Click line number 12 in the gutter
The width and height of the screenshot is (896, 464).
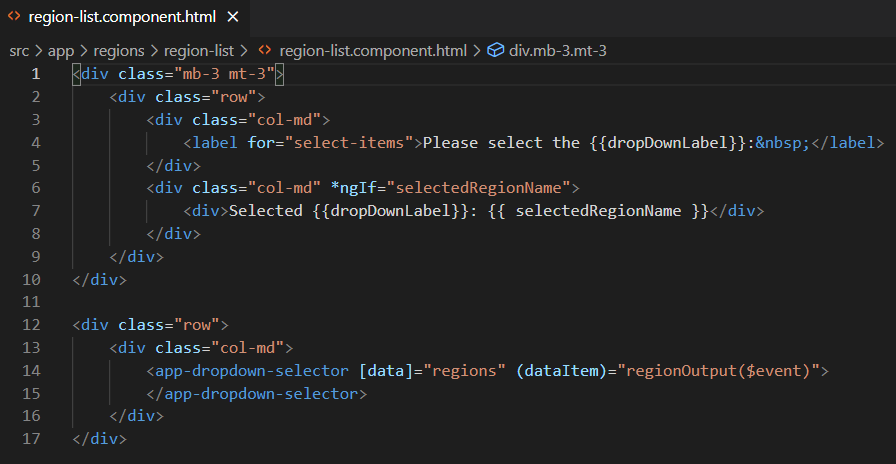click(32, 325)
